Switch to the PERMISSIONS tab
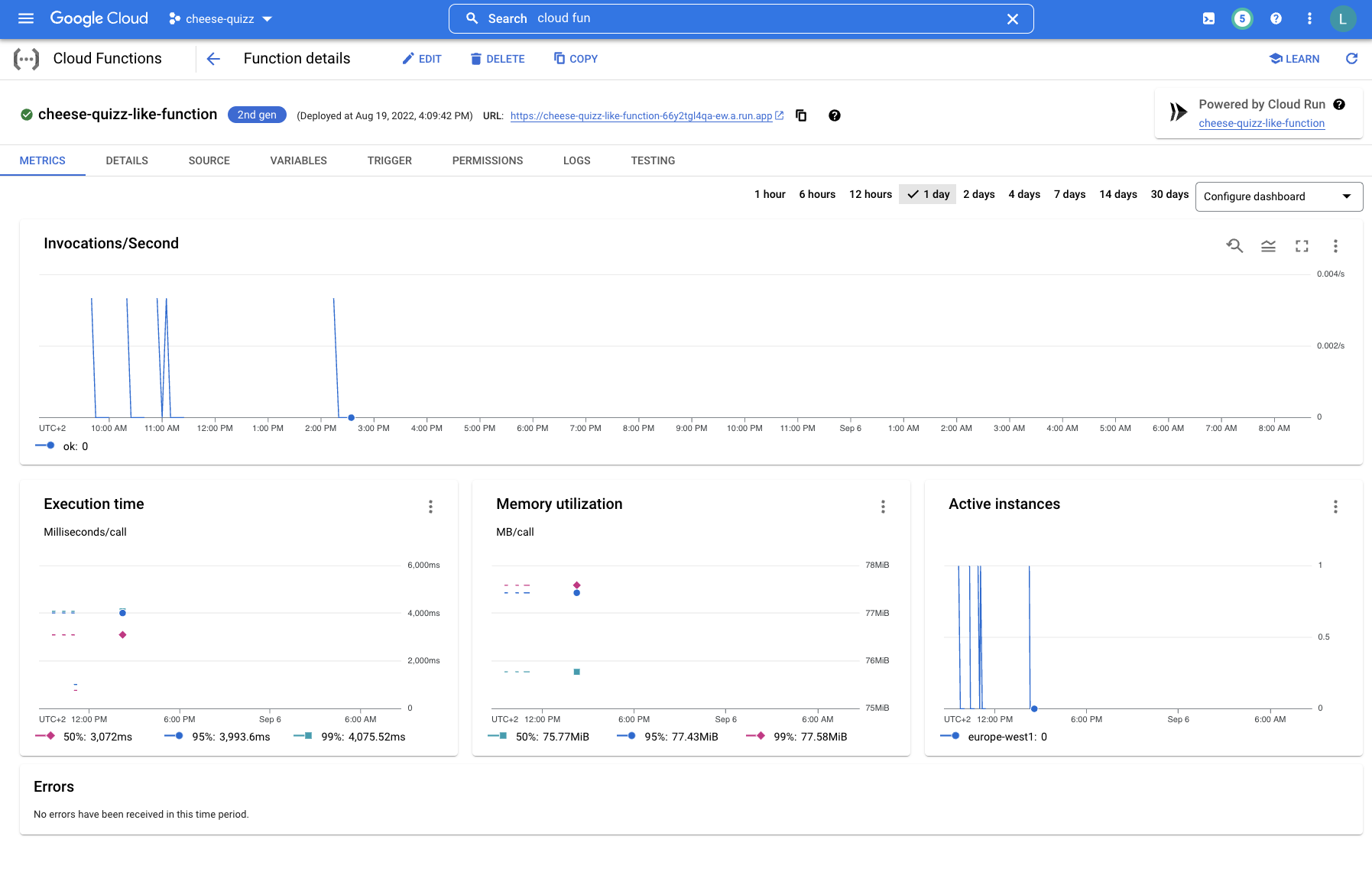The height and width of the screenshot is (888, 1372). coord(488,160)
